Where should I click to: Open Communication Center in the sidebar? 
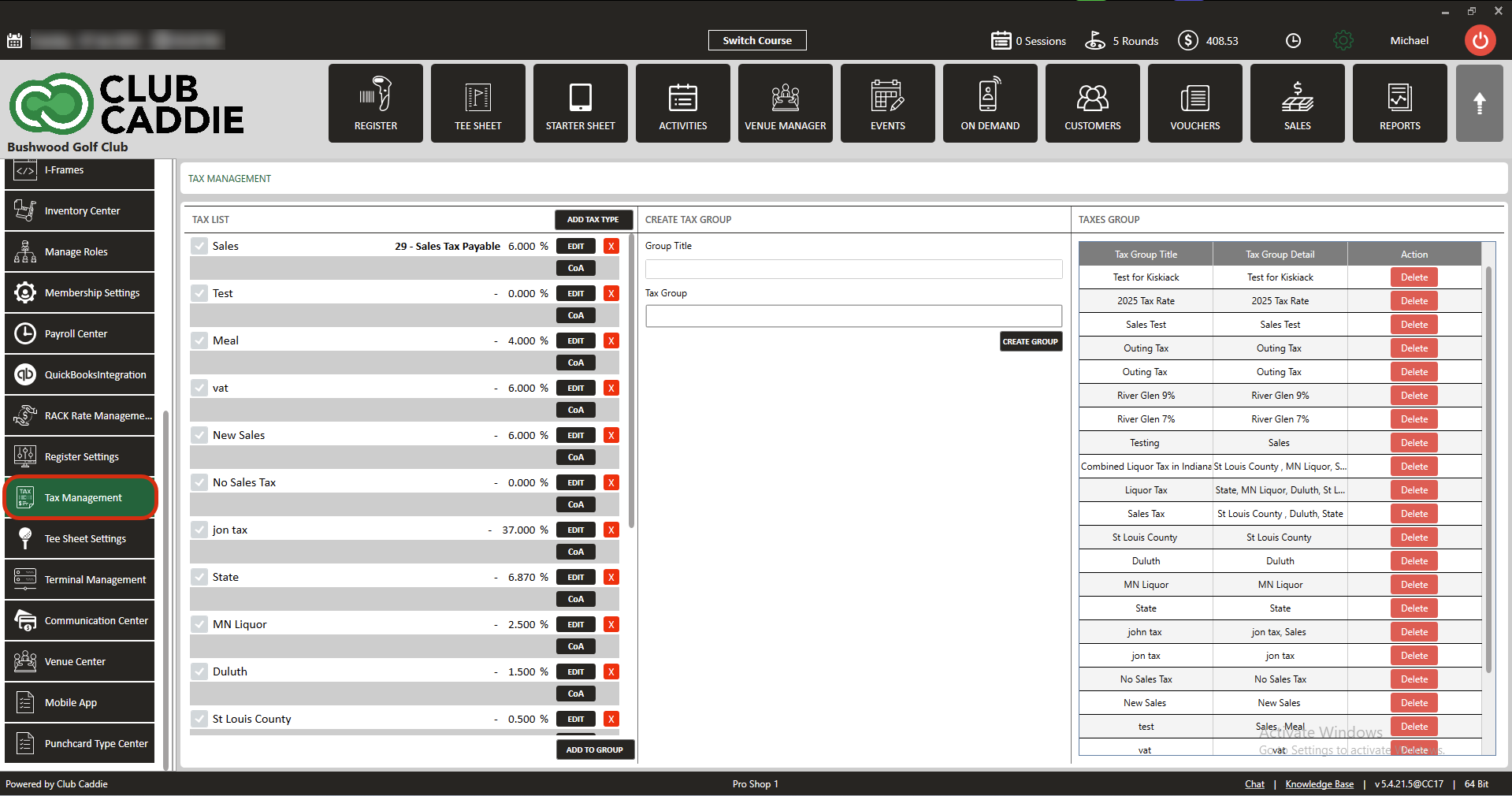80,620
